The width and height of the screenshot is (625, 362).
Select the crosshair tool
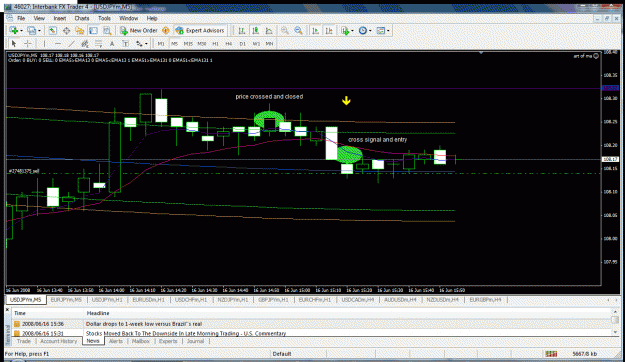[x=28, y=43]
